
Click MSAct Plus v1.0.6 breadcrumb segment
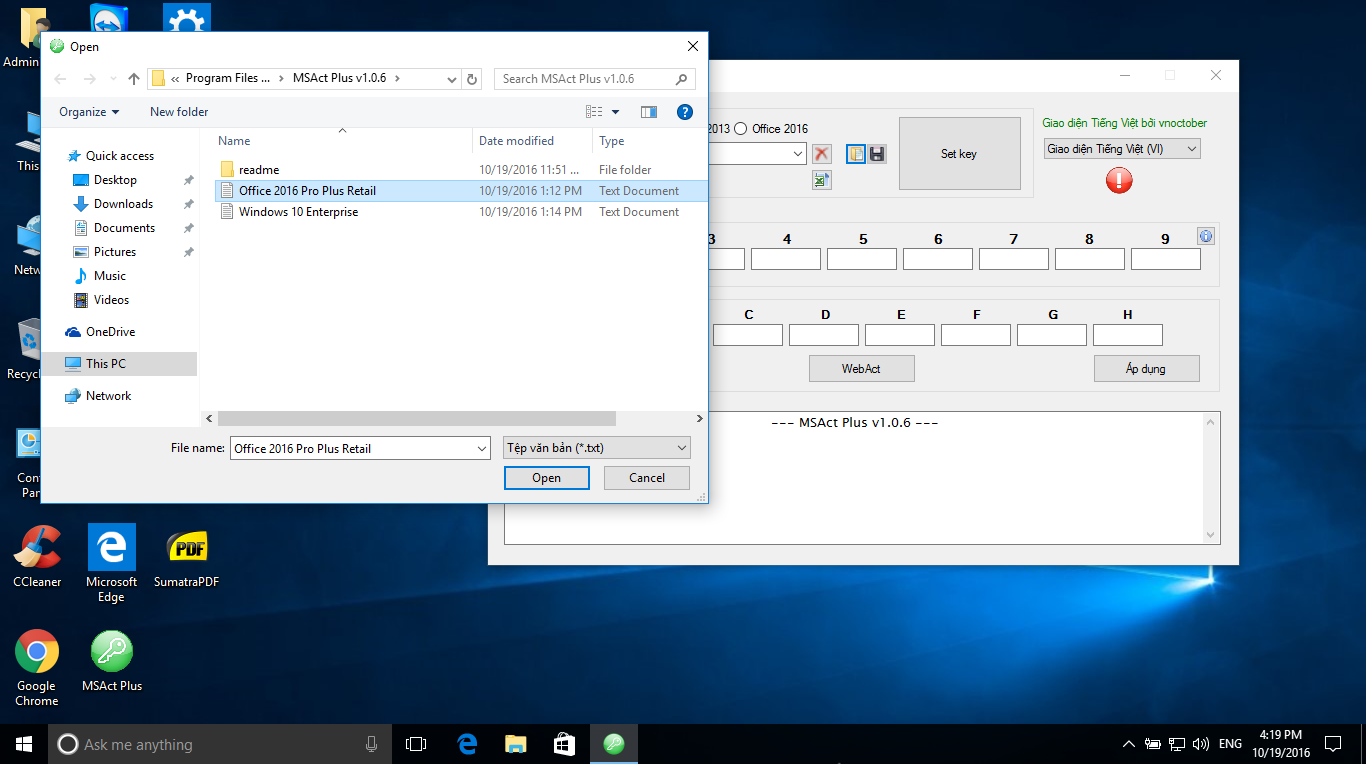coord(340,78)
